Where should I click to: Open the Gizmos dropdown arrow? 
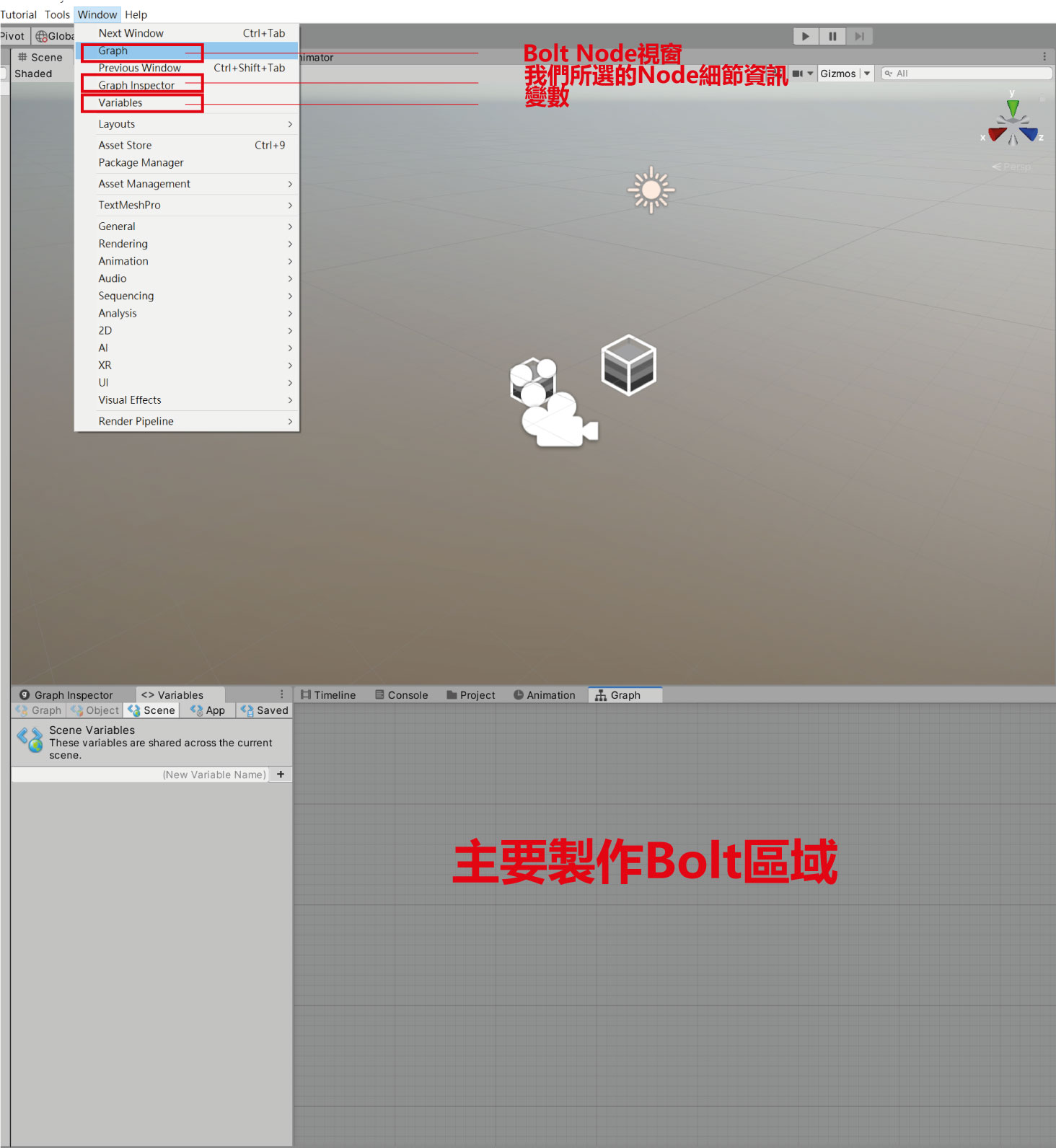point(867,74)
